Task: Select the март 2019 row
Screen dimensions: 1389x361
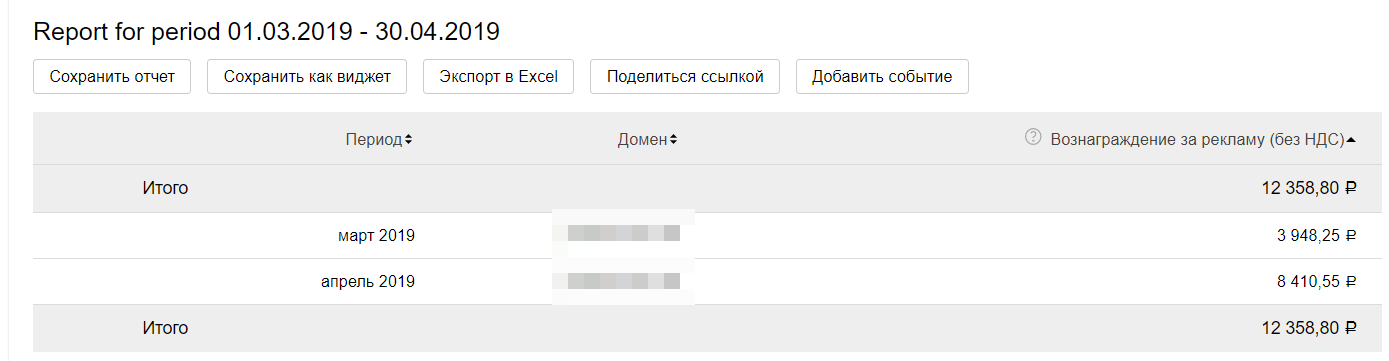Action: pyautogui.click(x=695, y=236)
